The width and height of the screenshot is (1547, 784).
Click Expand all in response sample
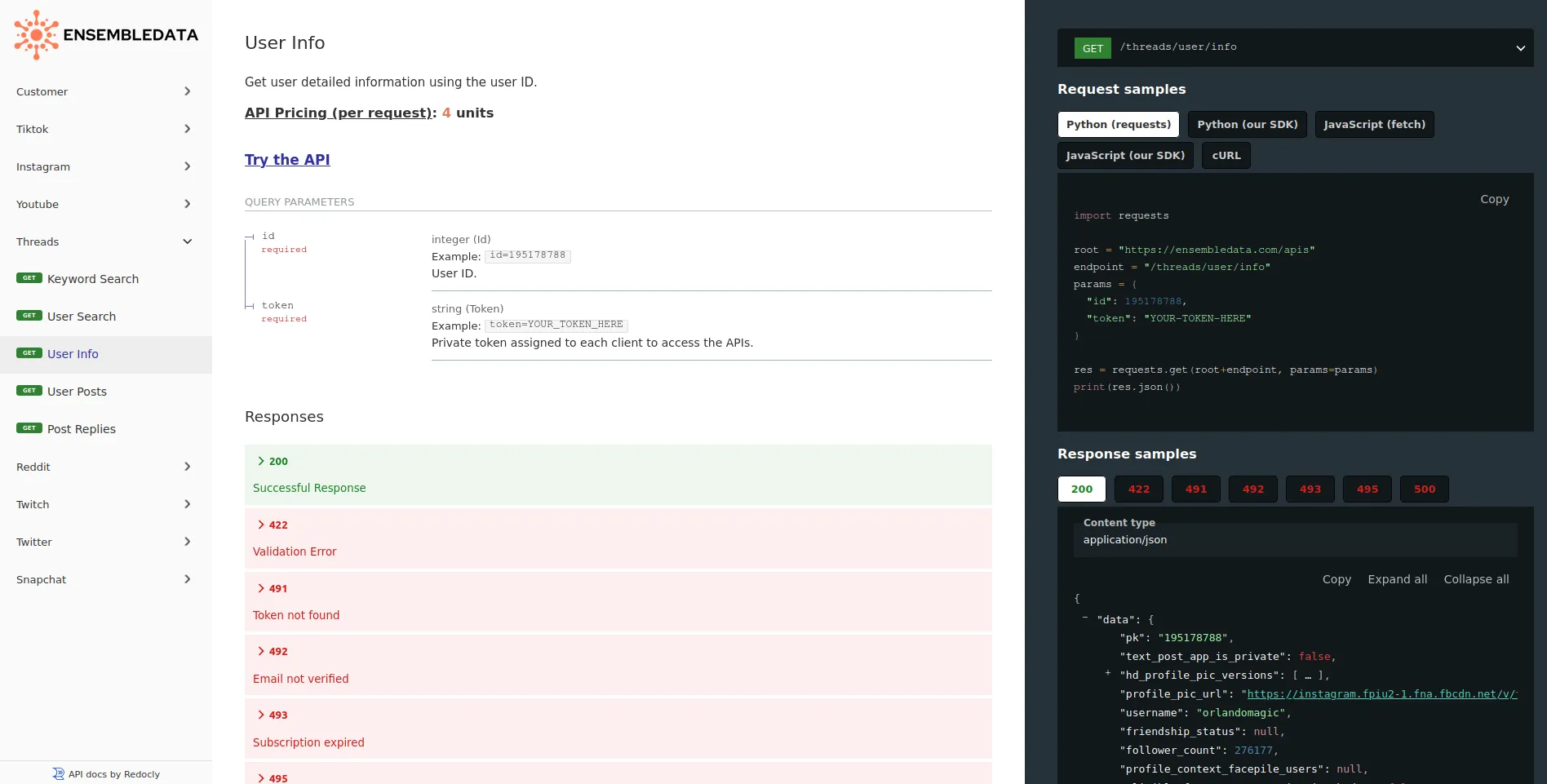(x=1398, y=579)
